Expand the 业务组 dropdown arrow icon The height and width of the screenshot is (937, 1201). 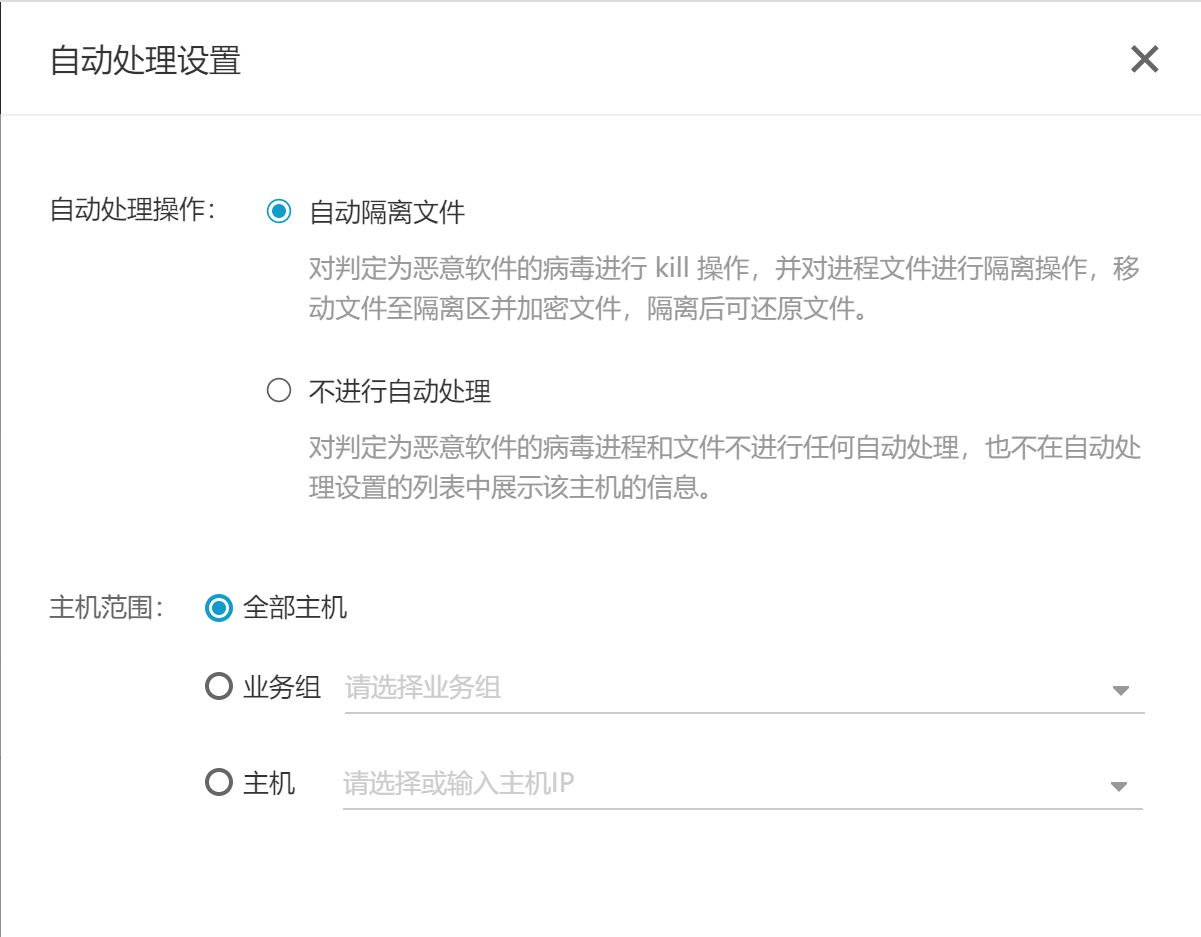tap(1120, 690)
